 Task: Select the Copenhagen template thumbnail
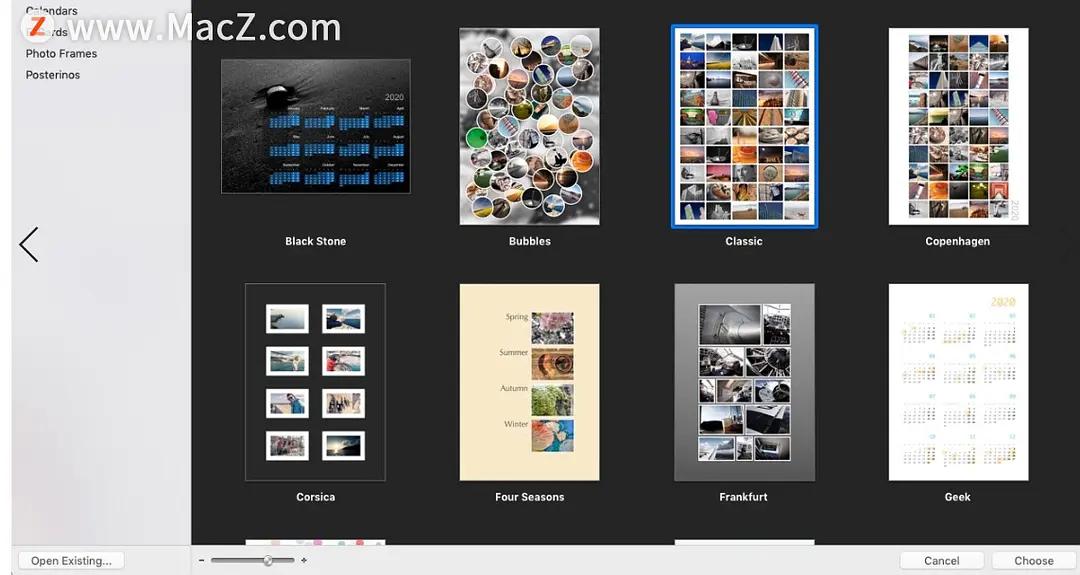(958, 126)
